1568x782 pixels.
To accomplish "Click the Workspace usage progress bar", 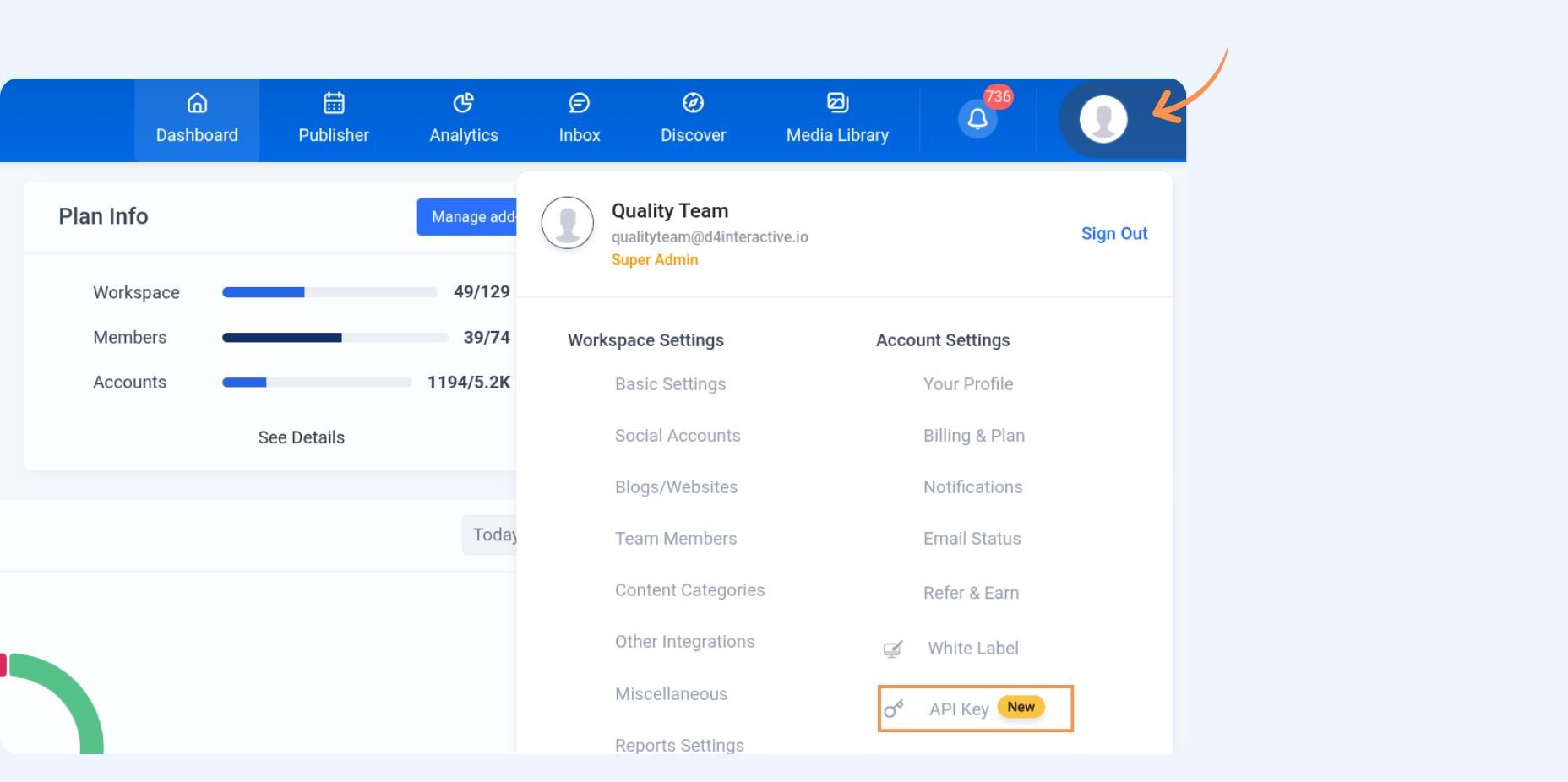I will tap(329, 292).
